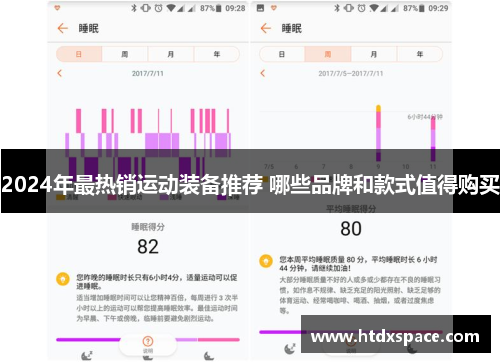Tap the 09:29 clock in status bar
The image size is (500, 362).
[x=438, y=8]
